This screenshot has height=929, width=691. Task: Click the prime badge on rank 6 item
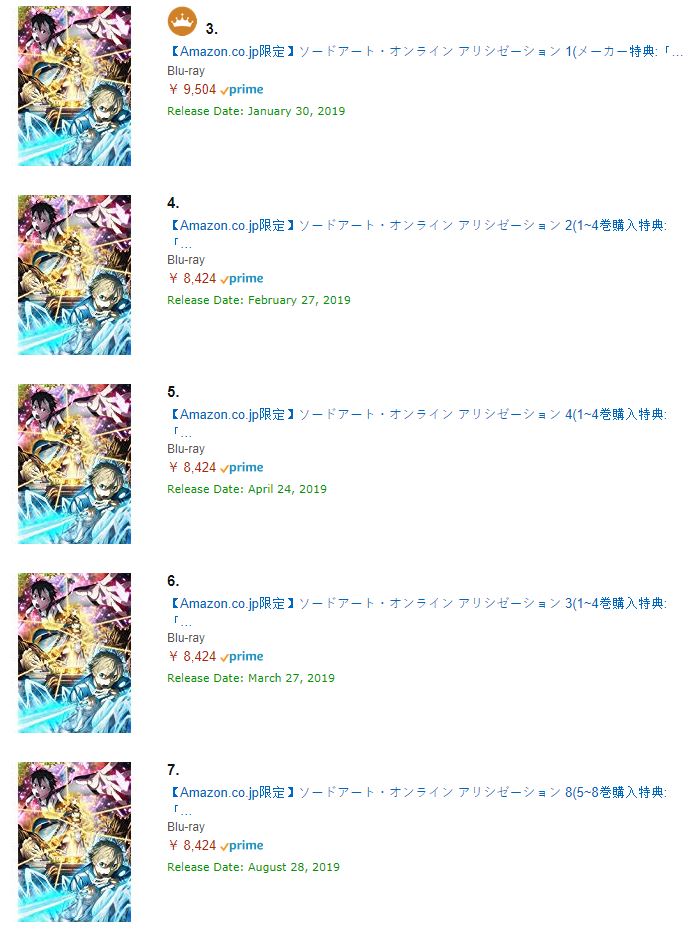click(x=242, y=657)
